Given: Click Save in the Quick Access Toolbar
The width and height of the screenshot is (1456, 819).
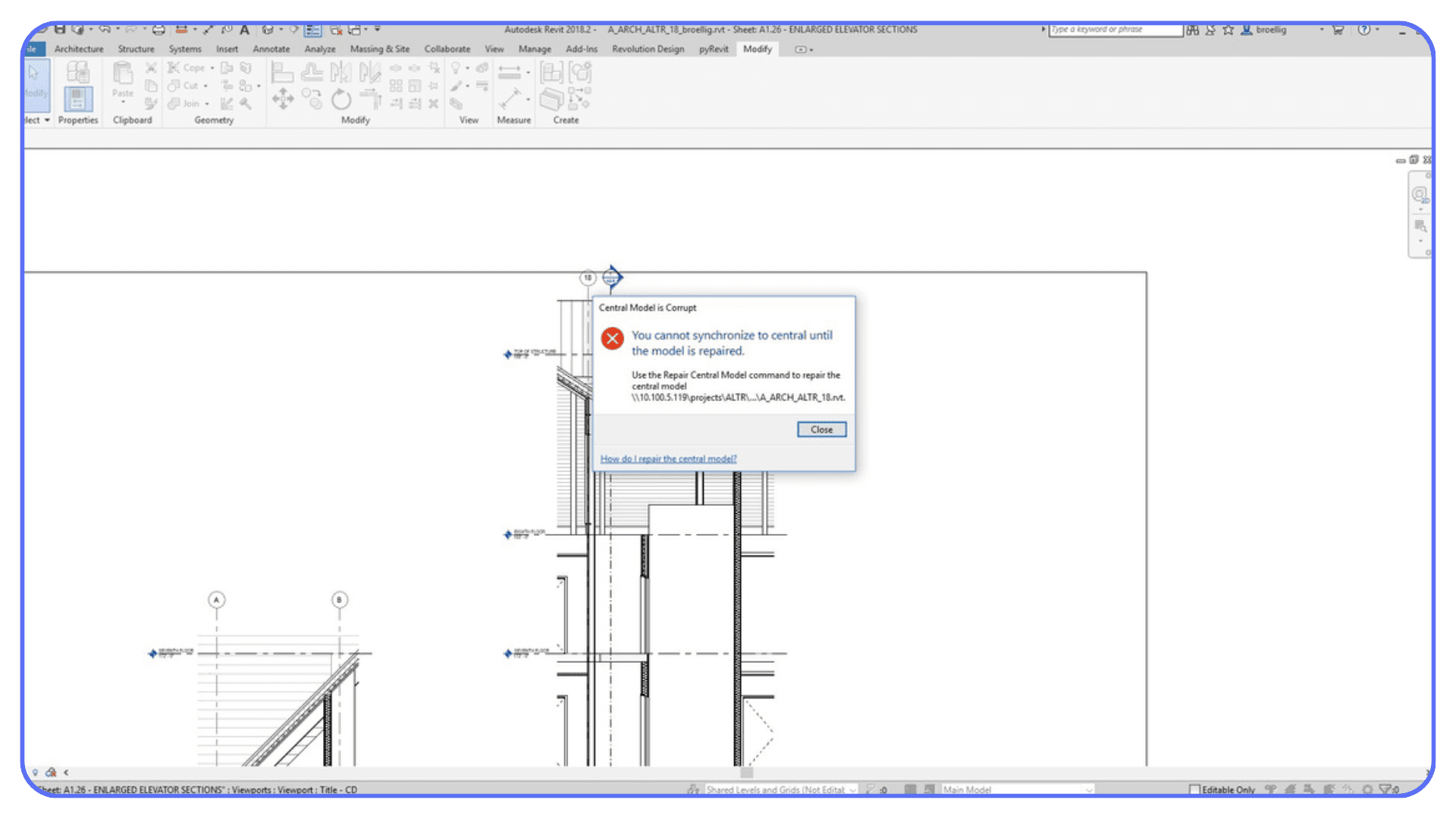Looking at the screenshot, I should (x=61, y=30).
